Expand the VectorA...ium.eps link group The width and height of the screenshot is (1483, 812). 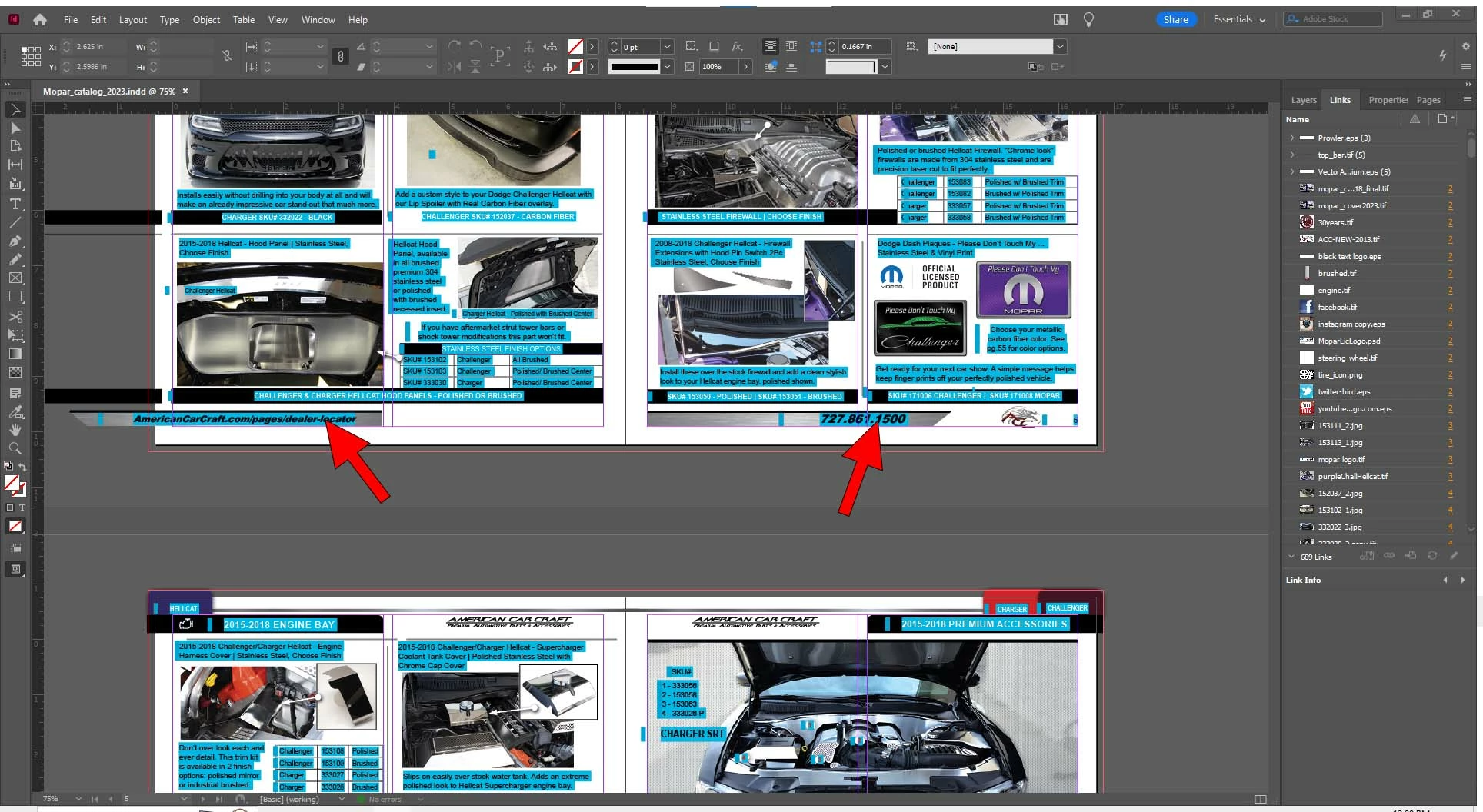[x=1292, y=172]
